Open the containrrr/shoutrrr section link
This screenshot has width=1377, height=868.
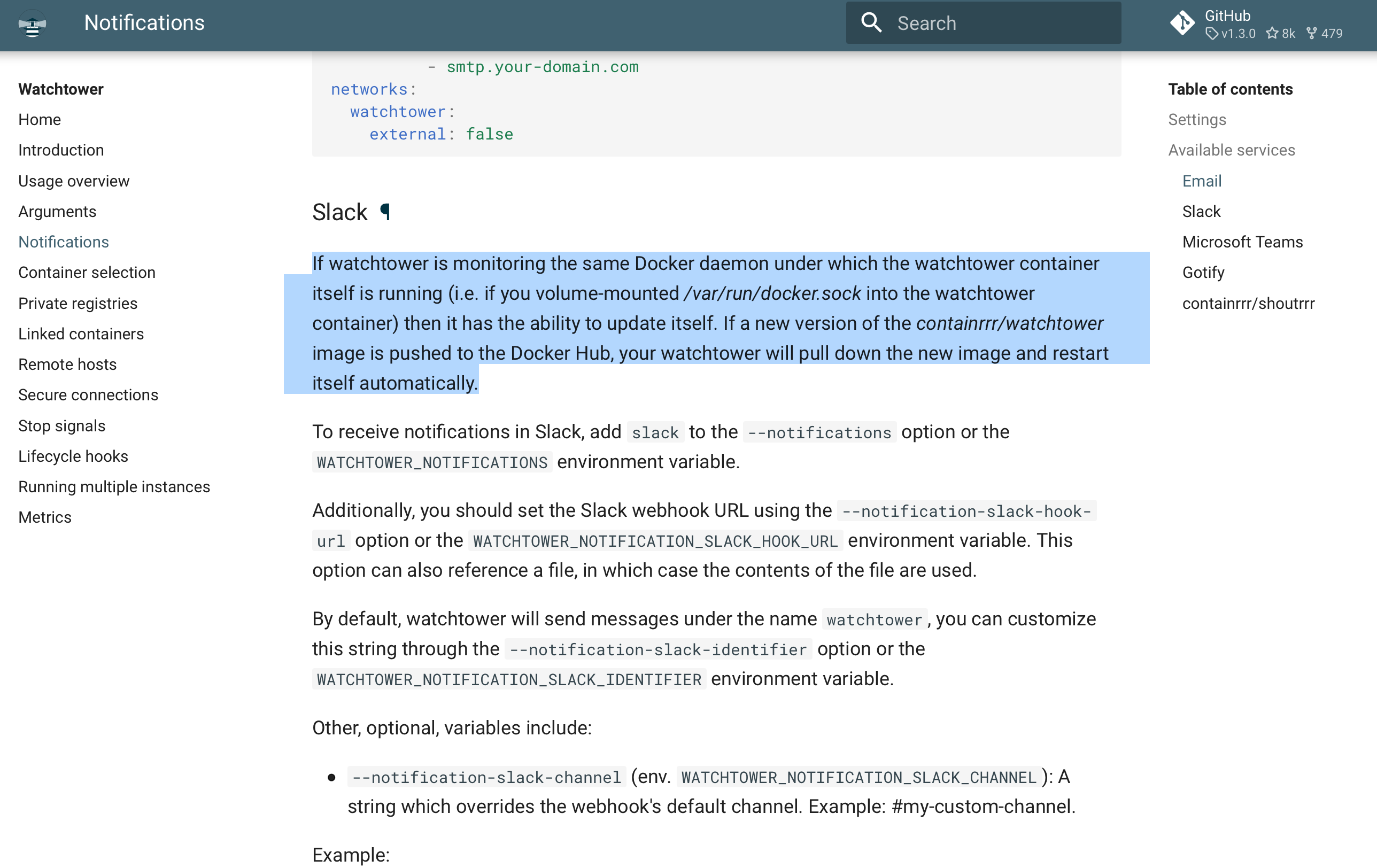[1249, 303]
